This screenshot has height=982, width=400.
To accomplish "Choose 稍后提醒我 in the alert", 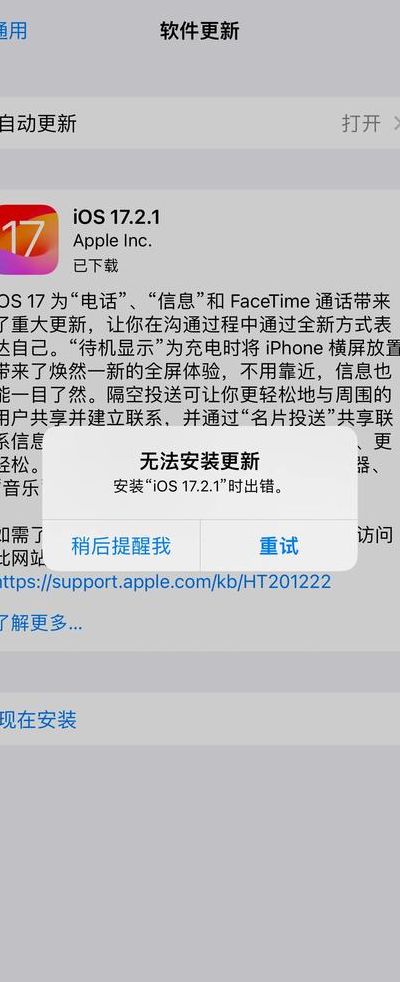I will click(x=121, y=545).
